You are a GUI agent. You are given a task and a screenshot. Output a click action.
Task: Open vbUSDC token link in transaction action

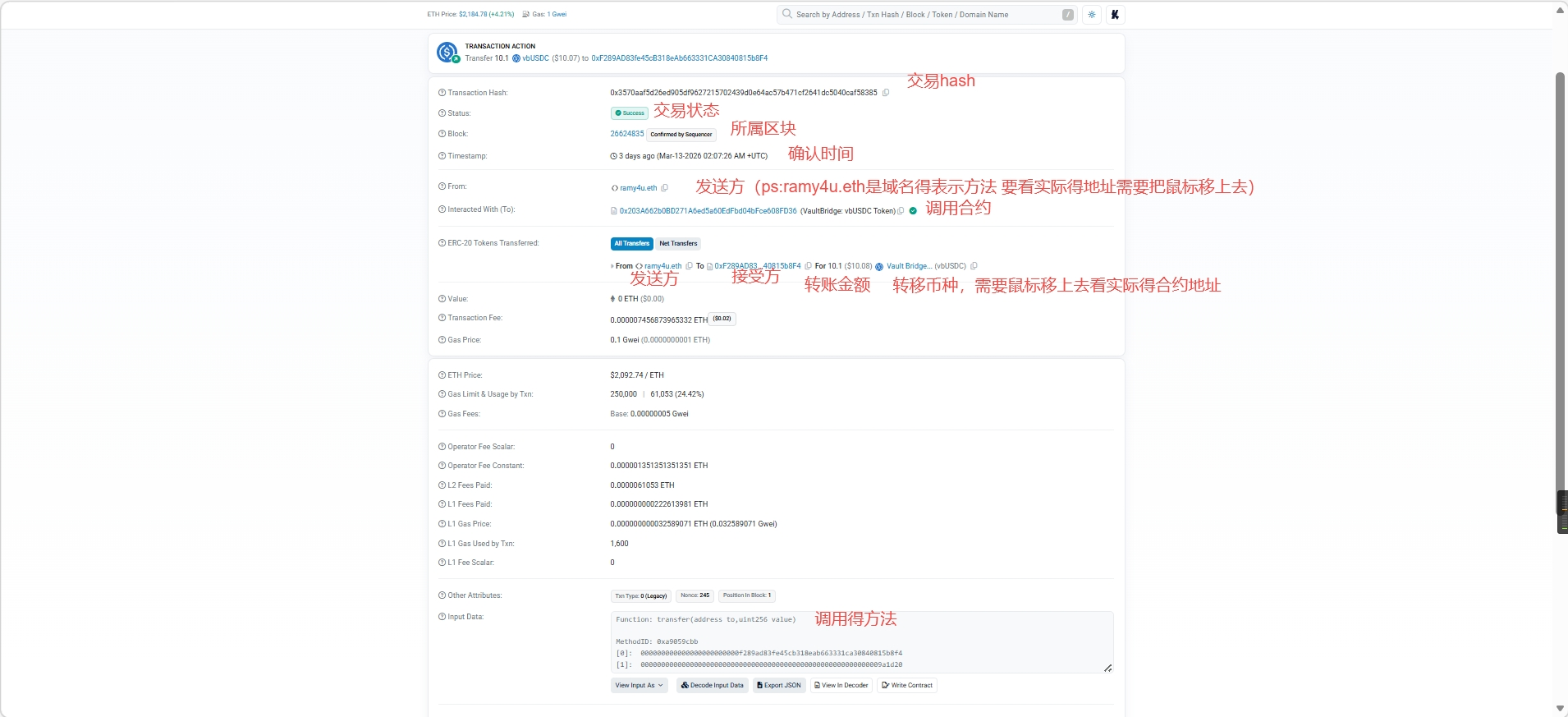pos(535,58)
